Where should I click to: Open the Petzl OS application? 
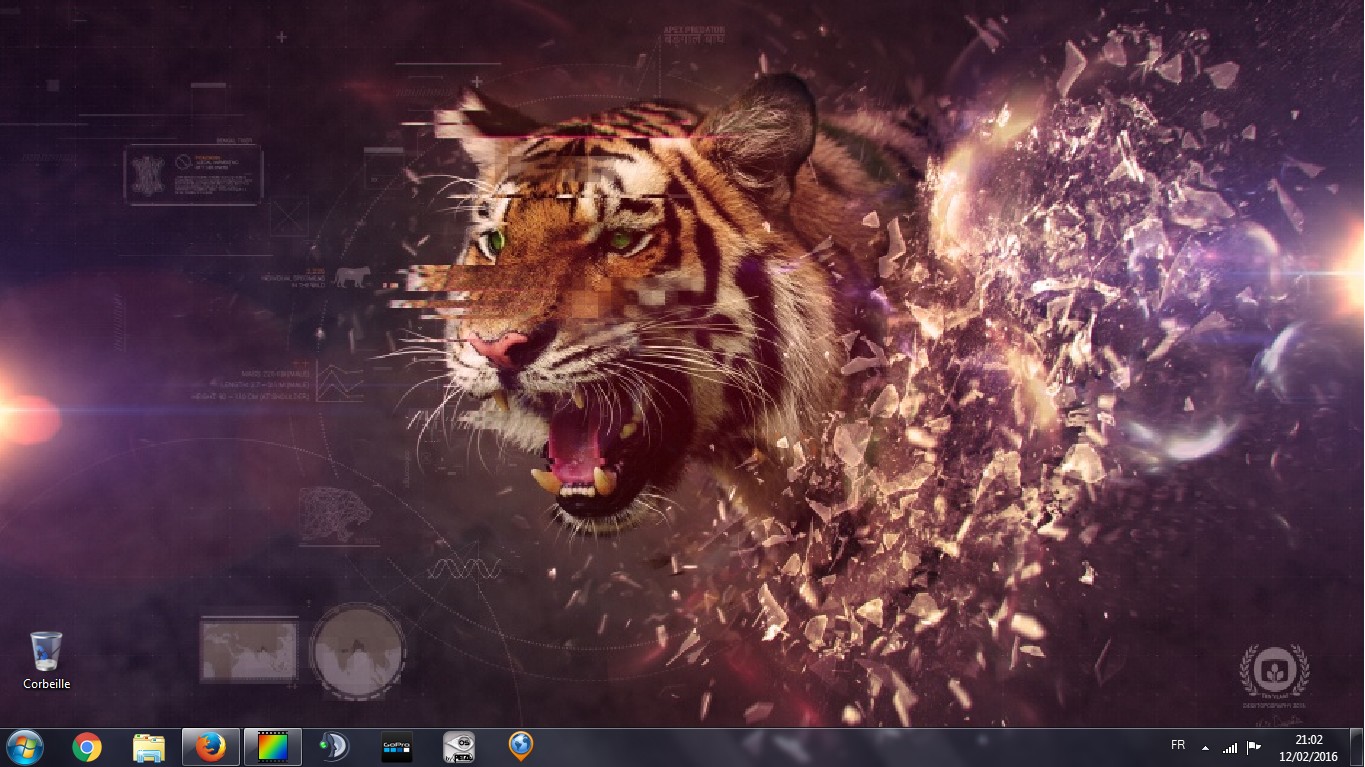click(459, 747)
